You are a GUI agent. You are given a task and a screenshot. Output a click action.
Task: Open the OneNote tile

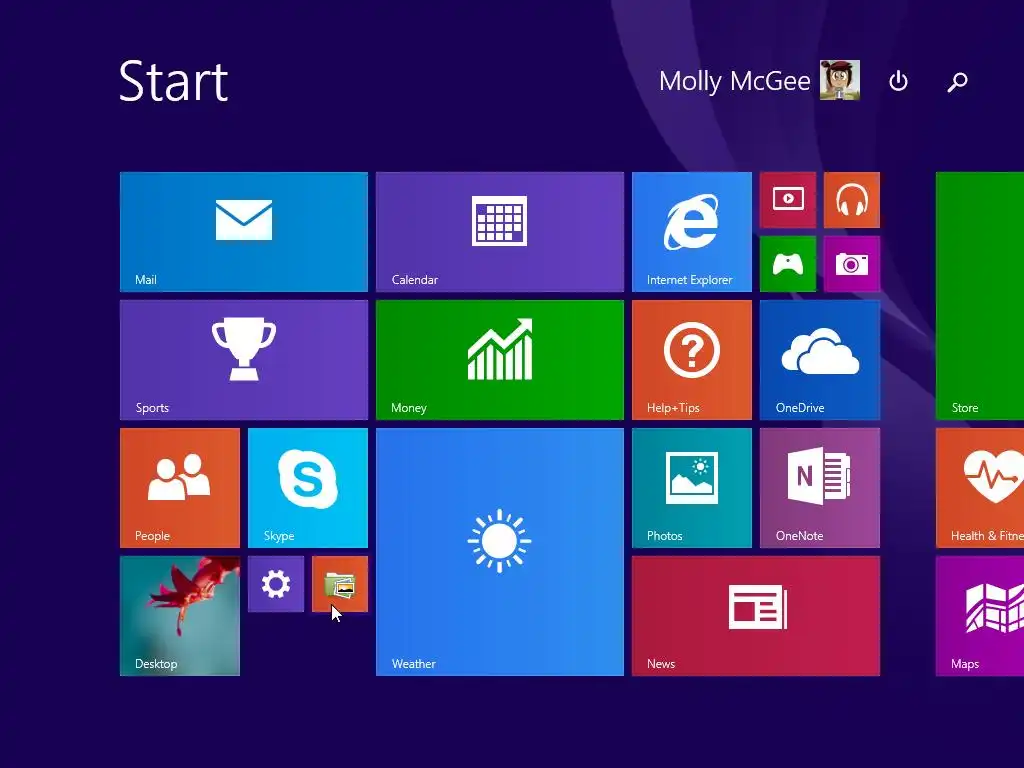820,488
